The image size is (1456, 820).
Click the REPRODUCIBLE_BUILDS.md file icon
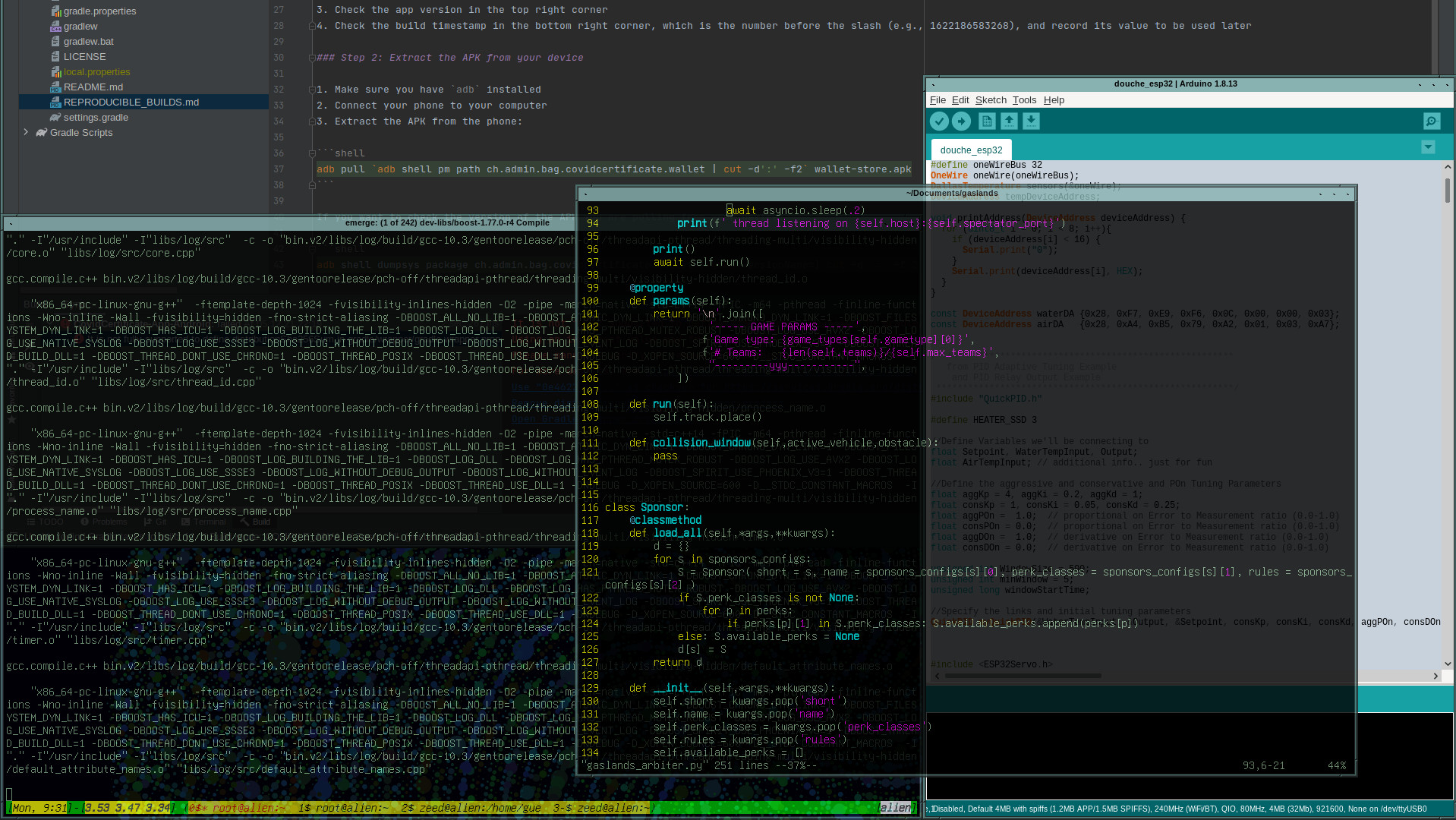tap(55, 102)
